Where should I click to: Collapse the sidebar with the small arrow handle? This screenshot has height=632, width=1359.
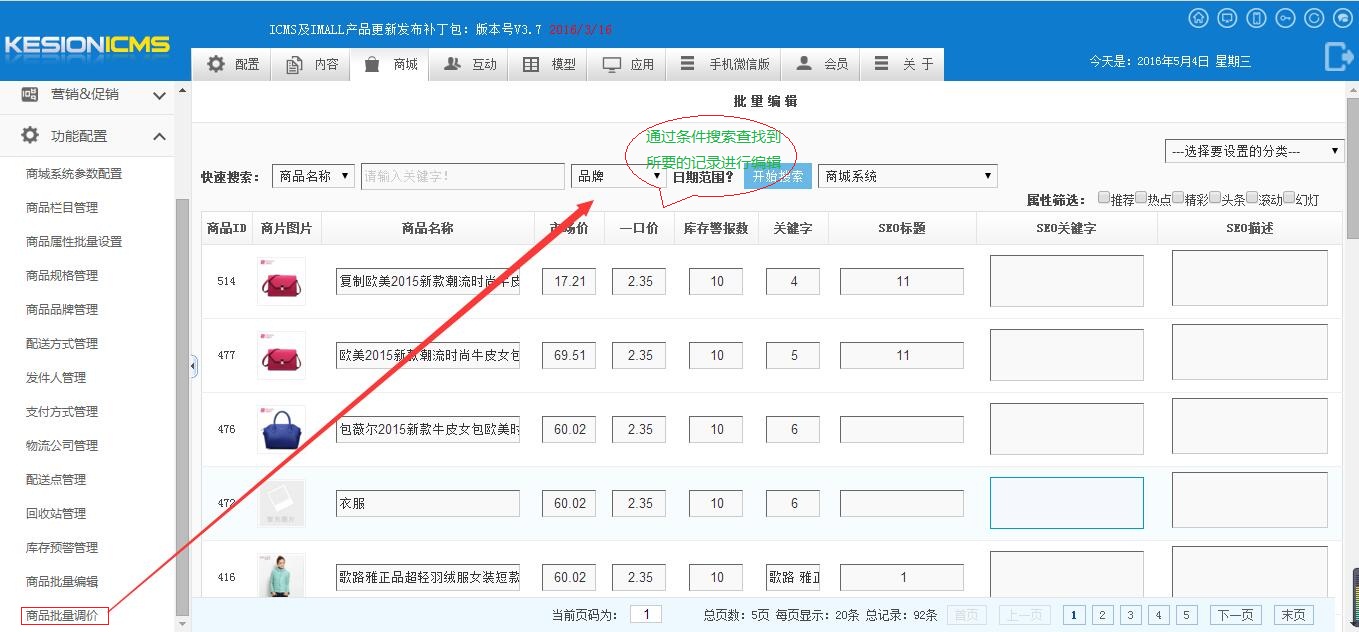coord(194,367)
